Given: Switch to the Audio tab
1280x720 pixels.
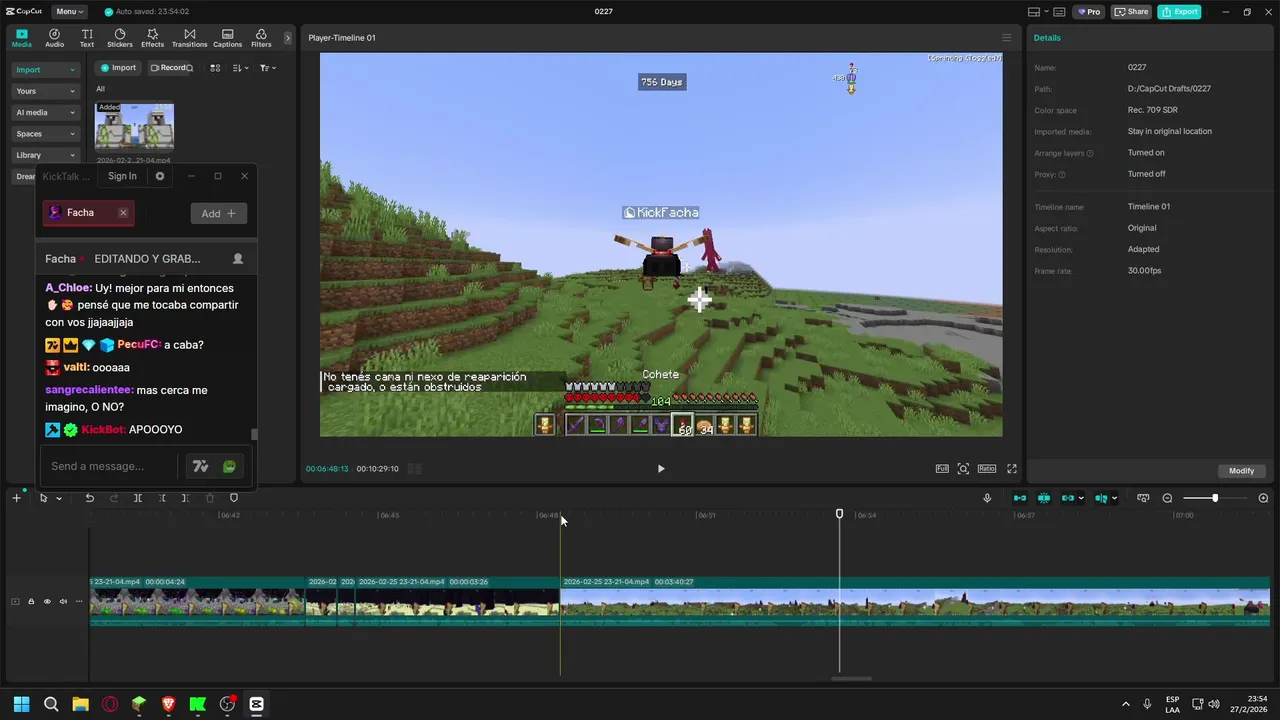Looking at the screenshot, I should click(54, 38).
